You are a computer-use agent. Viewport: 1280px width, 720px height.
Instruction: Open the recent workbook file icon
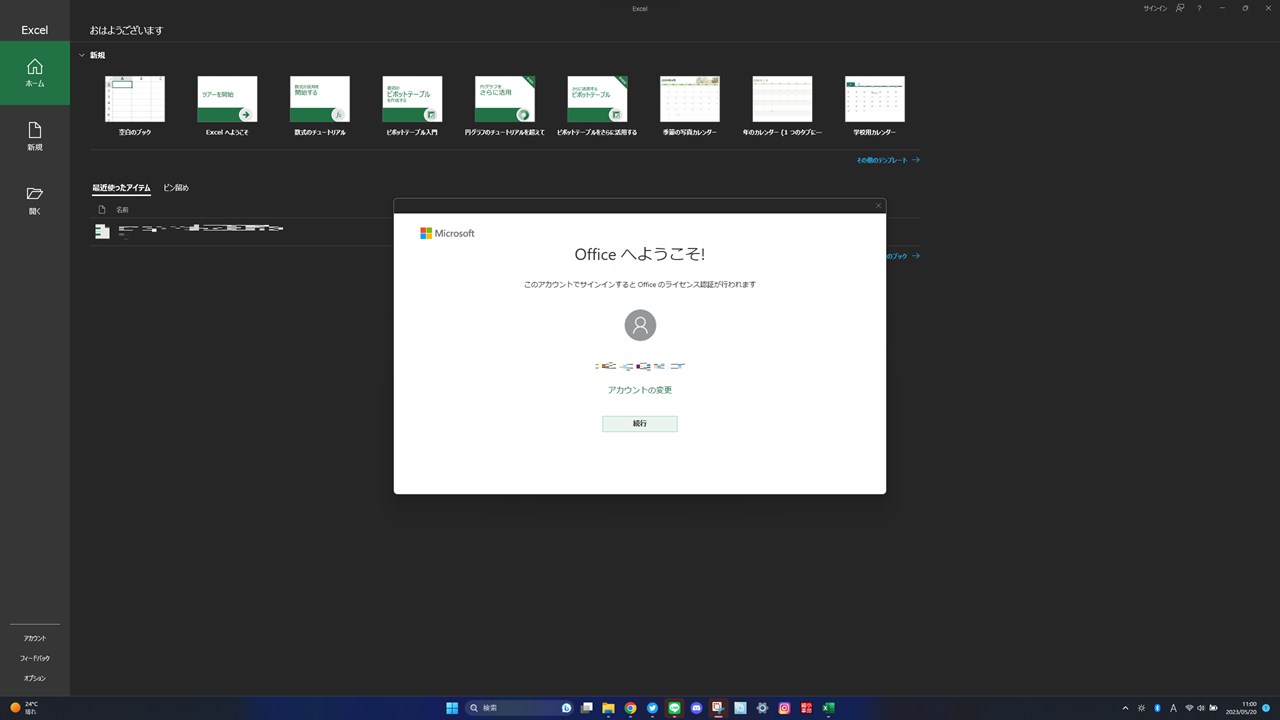[x=102, y=231]
